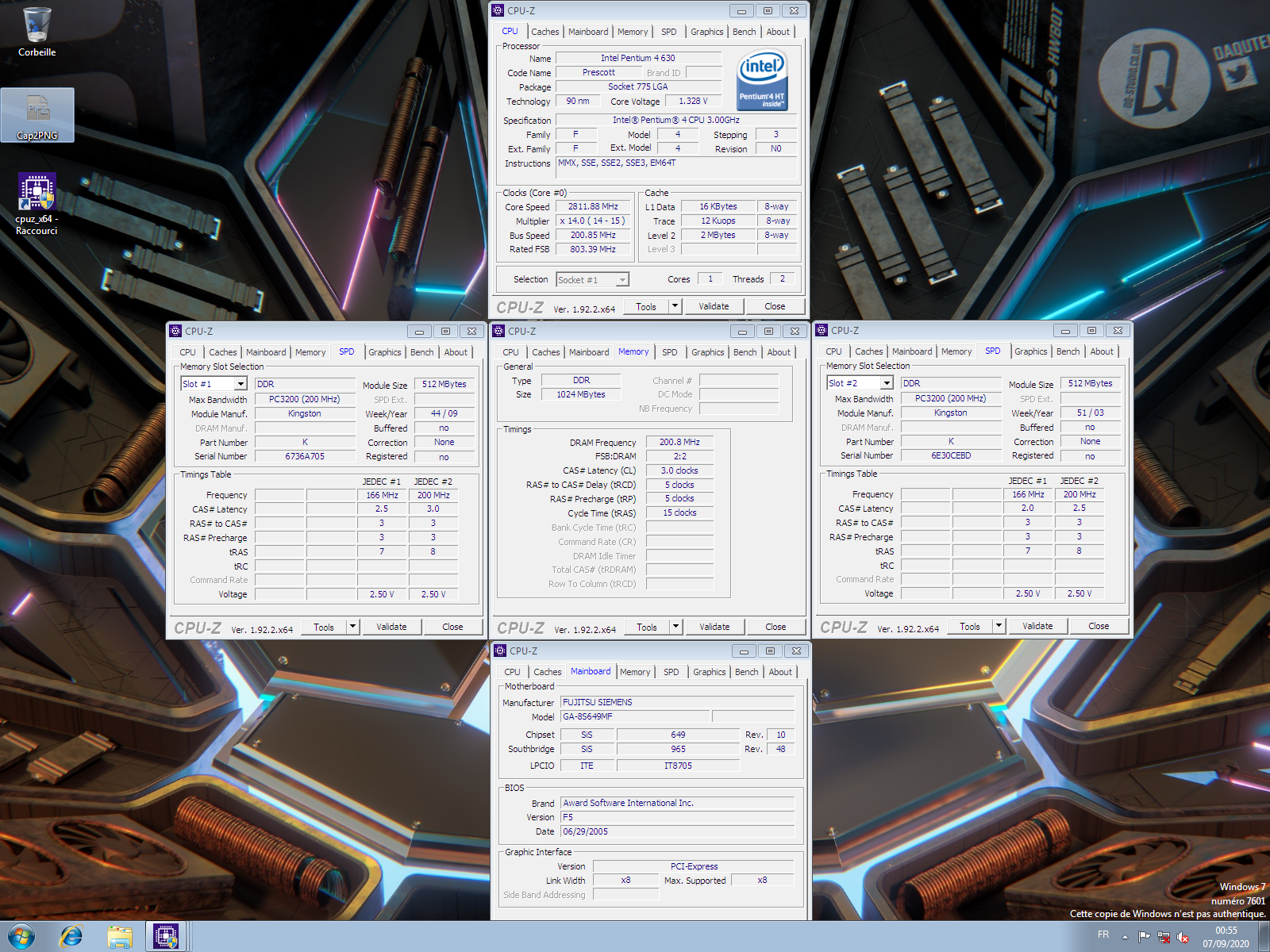
Task: Click Close in the Memory window
Action: tap(775, 627)
